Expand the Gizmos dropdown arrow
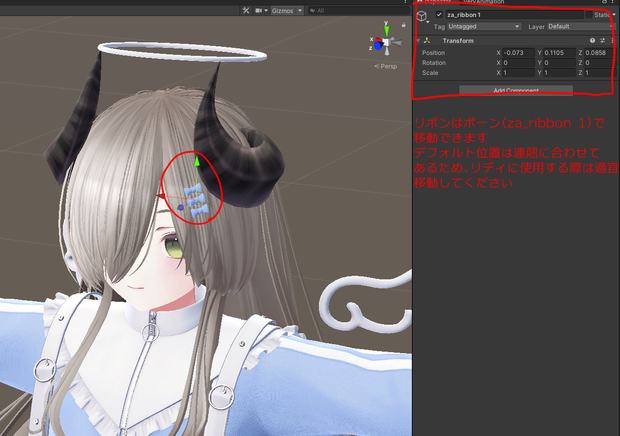 click(300, 11)
